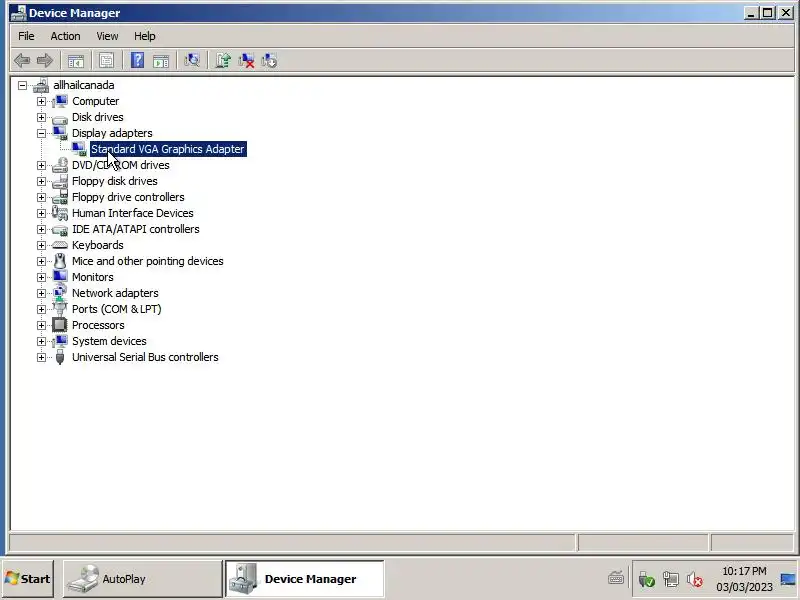
Task: Click the Update Driver Software toolbar icon
Action: click(x=223, y=60)
